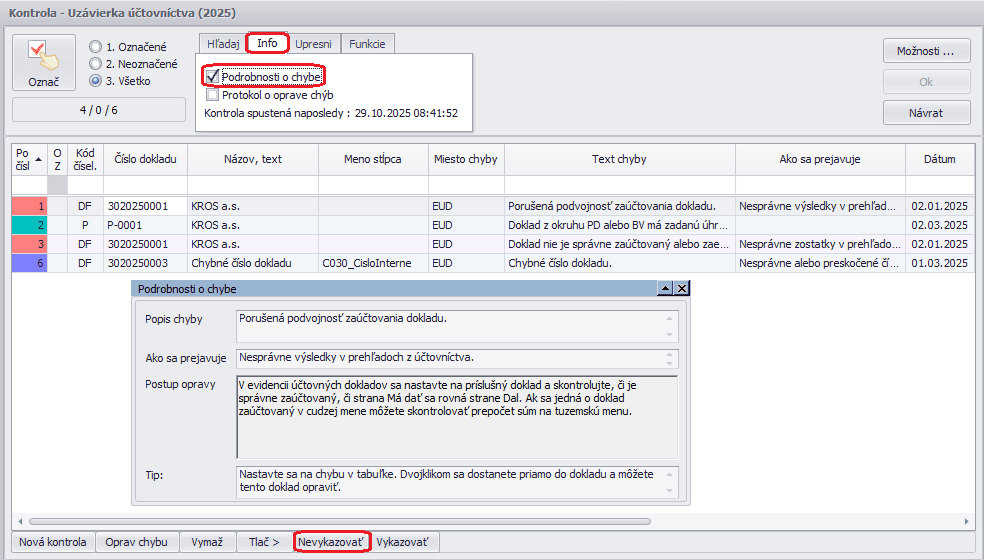Click the Oprav chybu button
Viewport: 984px width, 560px height.
(x=137, y=542)
